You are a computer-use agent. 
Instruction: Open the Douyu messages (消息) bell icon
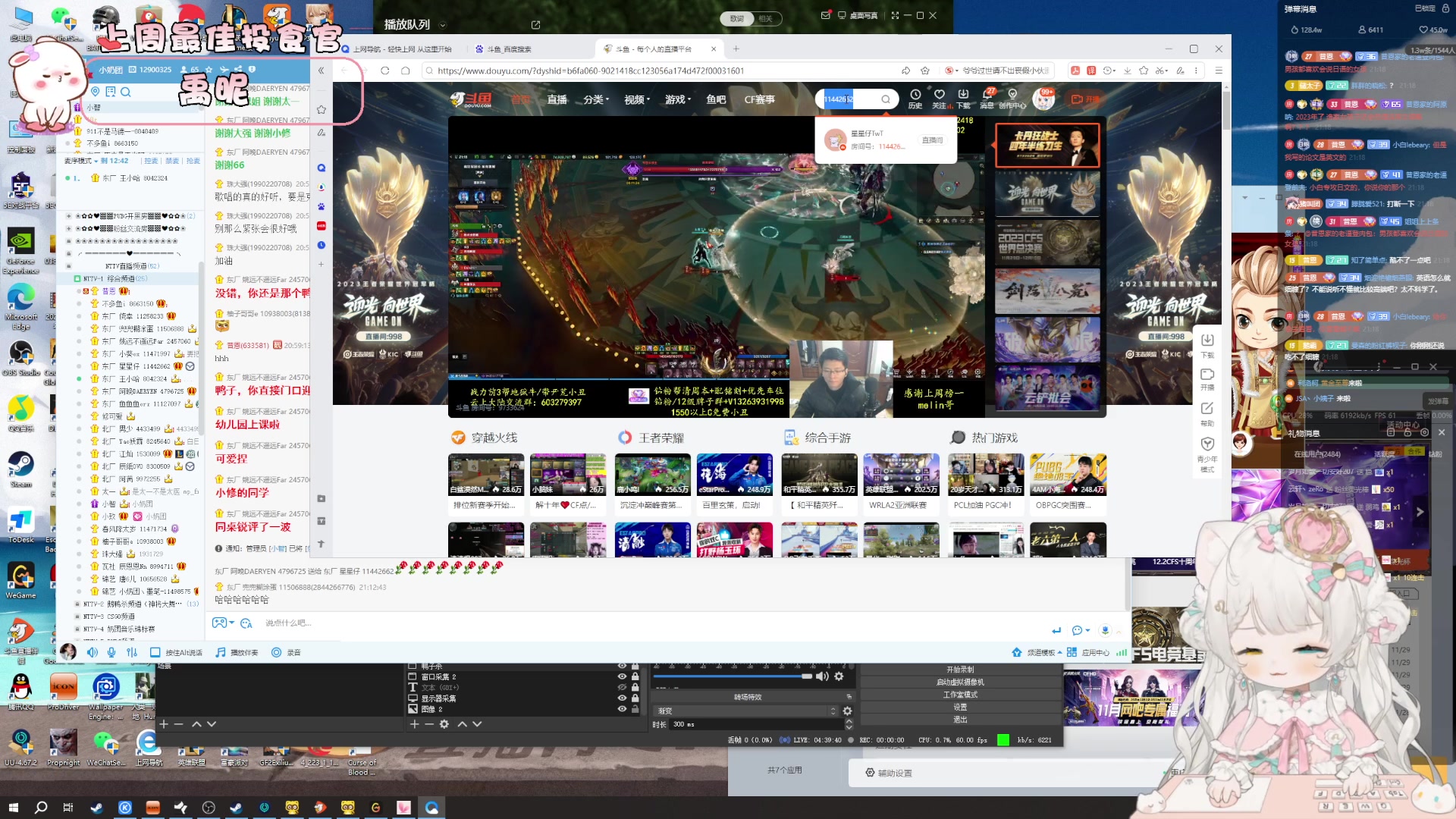pyautogui.click(x=987, y=95)
